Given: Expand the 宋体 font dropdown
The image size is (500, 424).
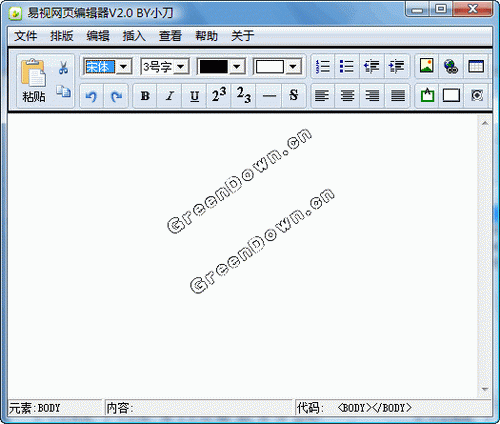Looking at the screenshot, I should pos(123,67).
